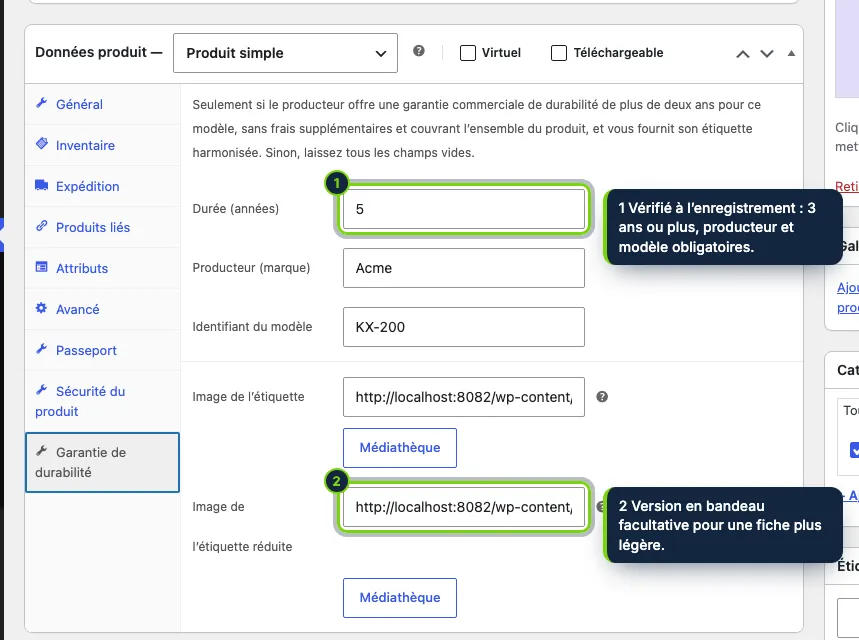Show the Avancé tab
This screenshot has height=640, width=859.
[x=102, y=310]
